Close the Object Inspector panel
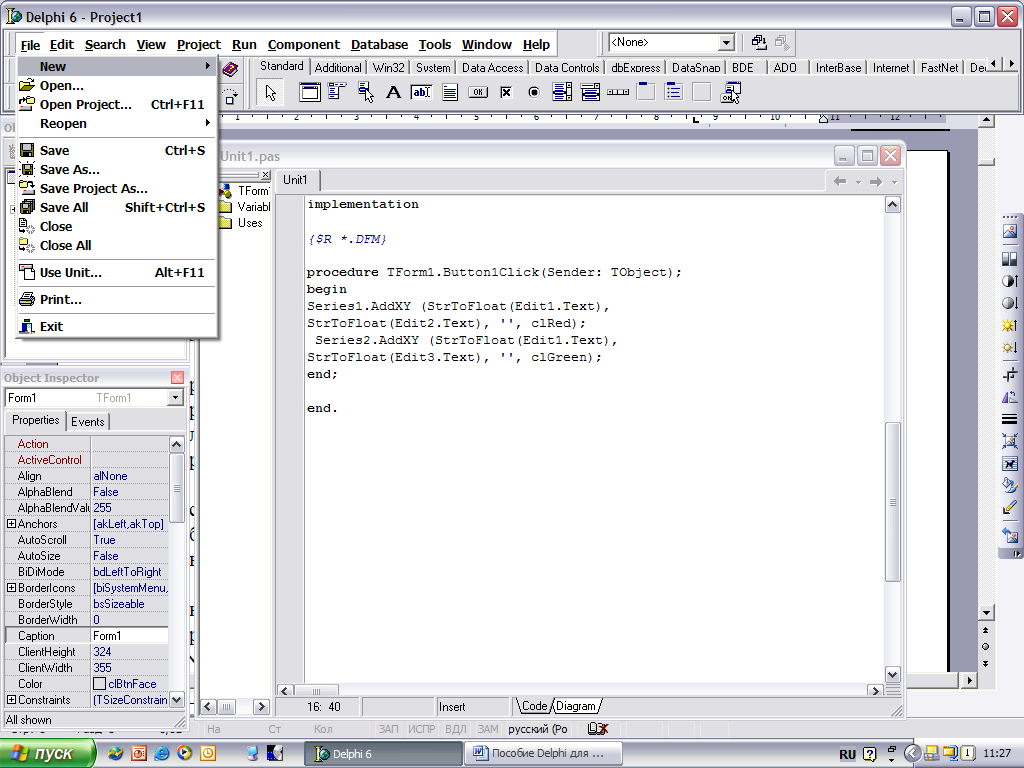This screenshot has height=768, width=1024. click(177, 377)
